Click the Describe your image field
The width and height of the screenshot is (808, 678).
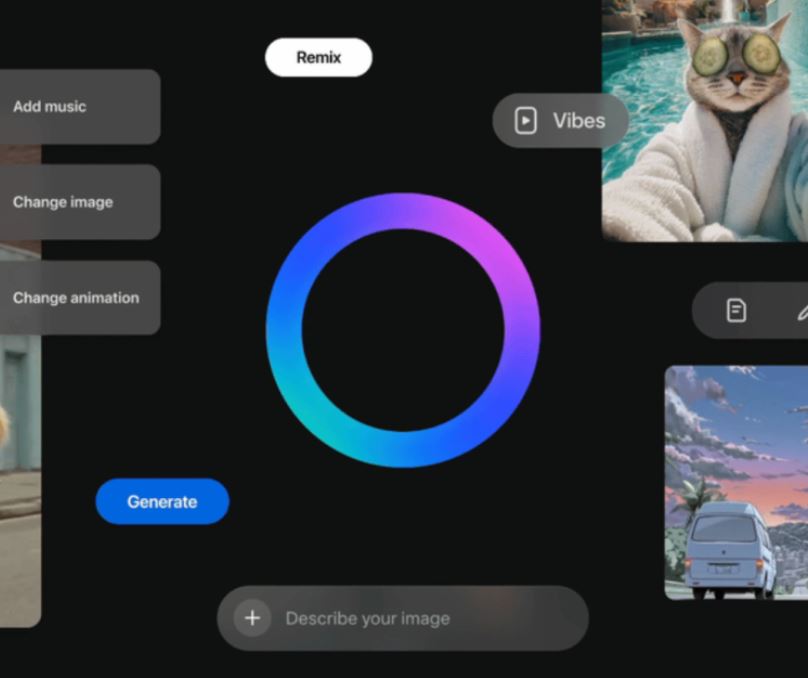tap(403, 618)
